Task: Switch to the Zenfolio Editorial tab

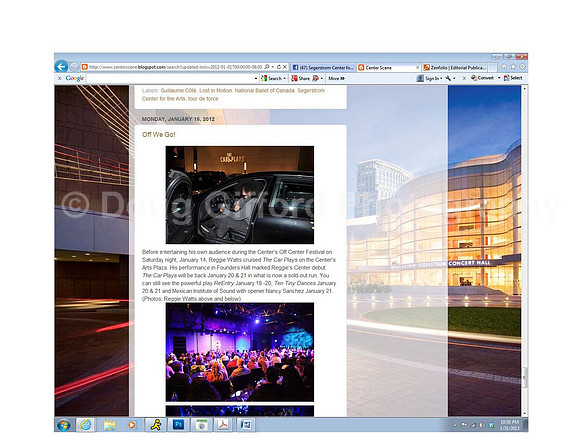Action: coord(455,67)
